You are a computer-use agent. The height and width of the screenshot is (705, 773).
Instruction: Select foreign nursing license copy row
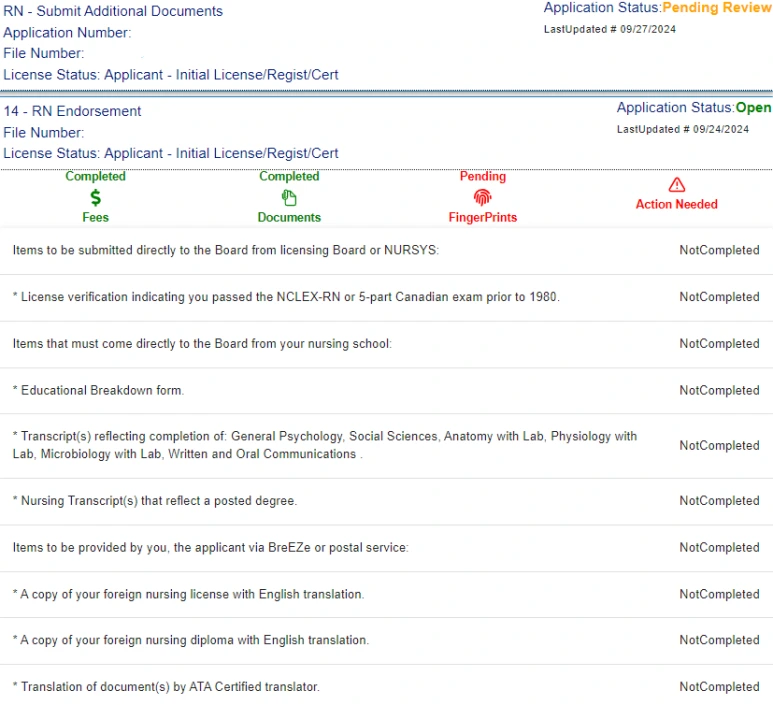(386, 595)
